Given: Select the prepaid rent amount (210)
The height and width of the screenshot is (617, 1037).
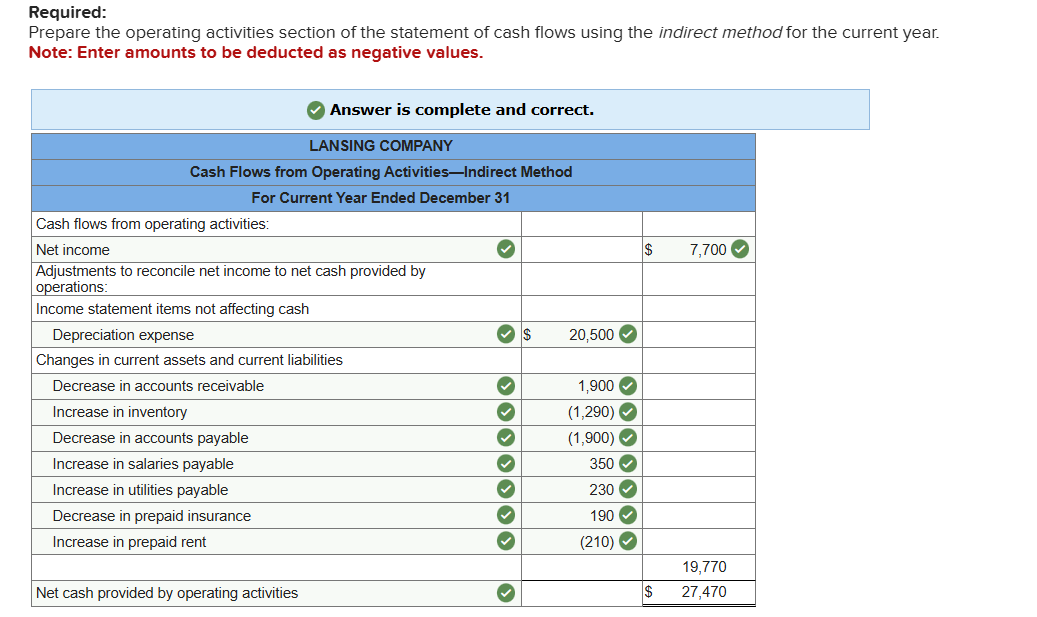Looking at the screenshot, I should 597,542.
